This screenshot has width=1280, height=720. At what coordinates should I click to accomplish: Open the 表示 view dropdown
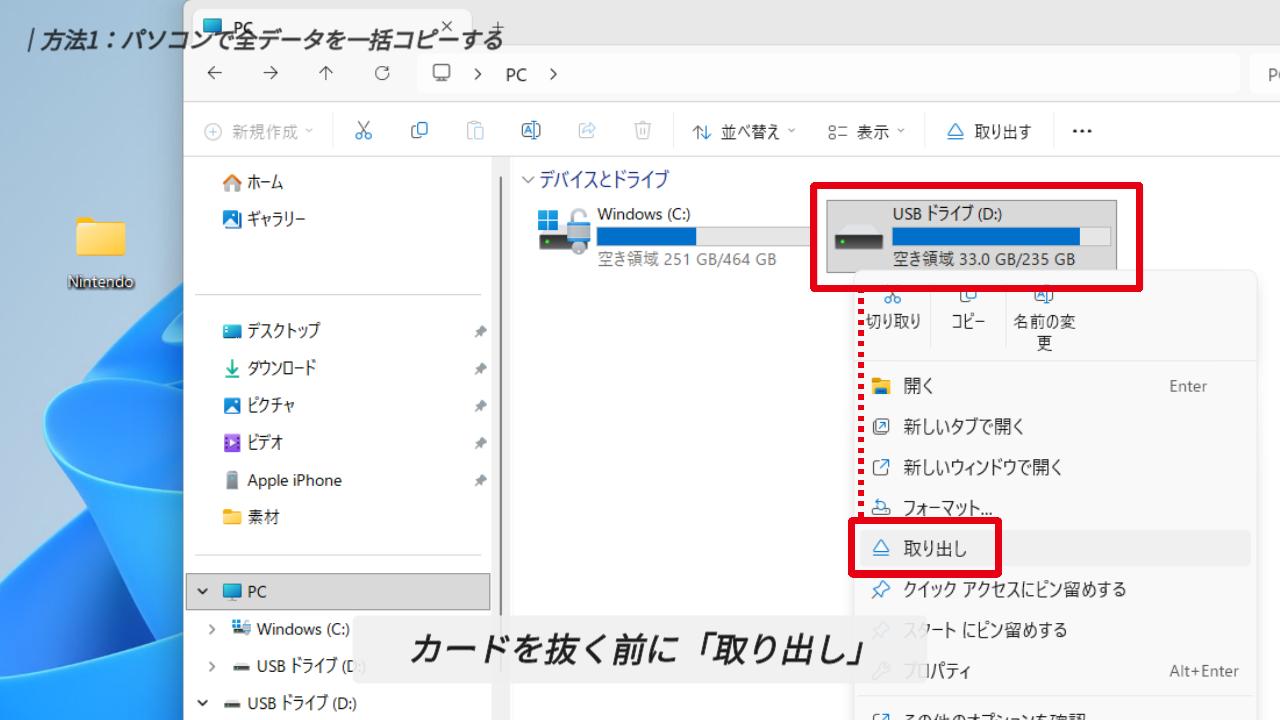[x=866, y=132]
